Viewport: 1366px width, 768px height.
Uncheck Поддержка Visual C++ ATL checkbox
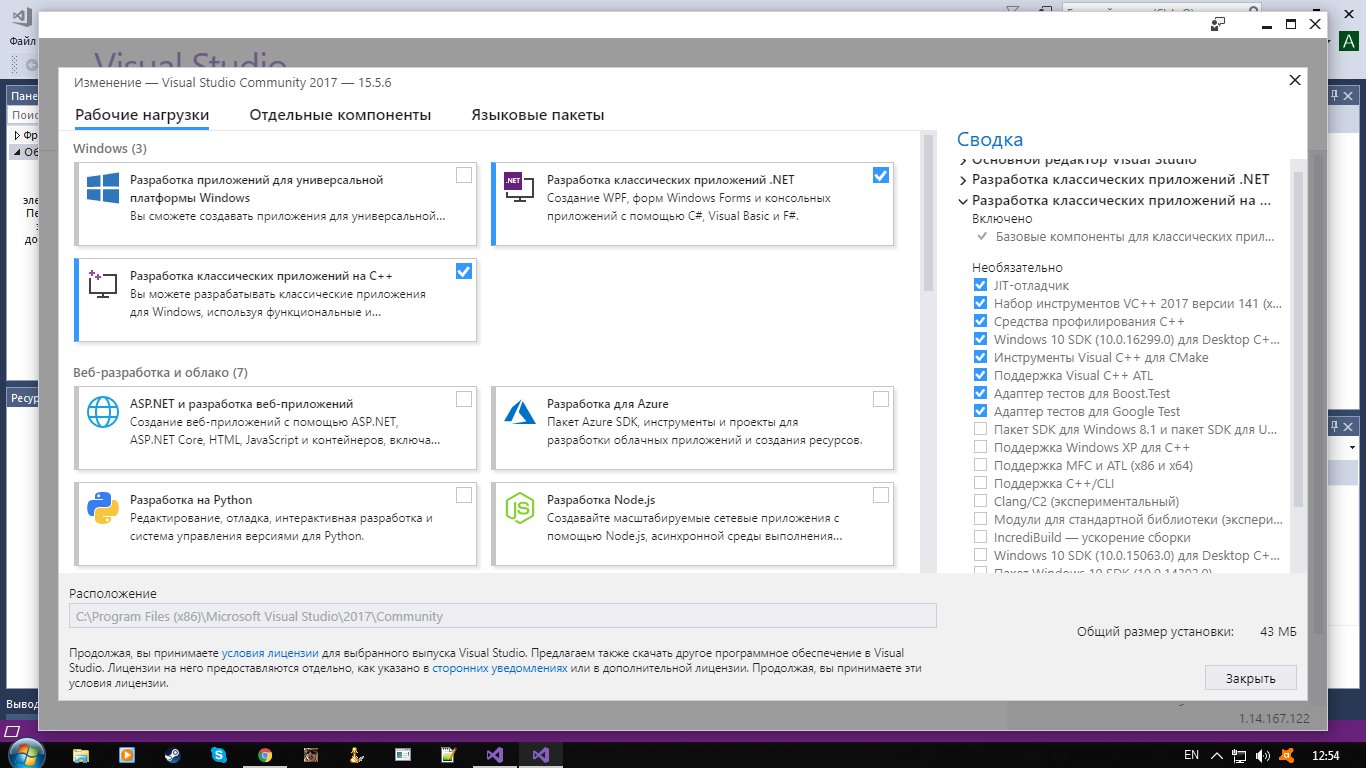[980, 376]
